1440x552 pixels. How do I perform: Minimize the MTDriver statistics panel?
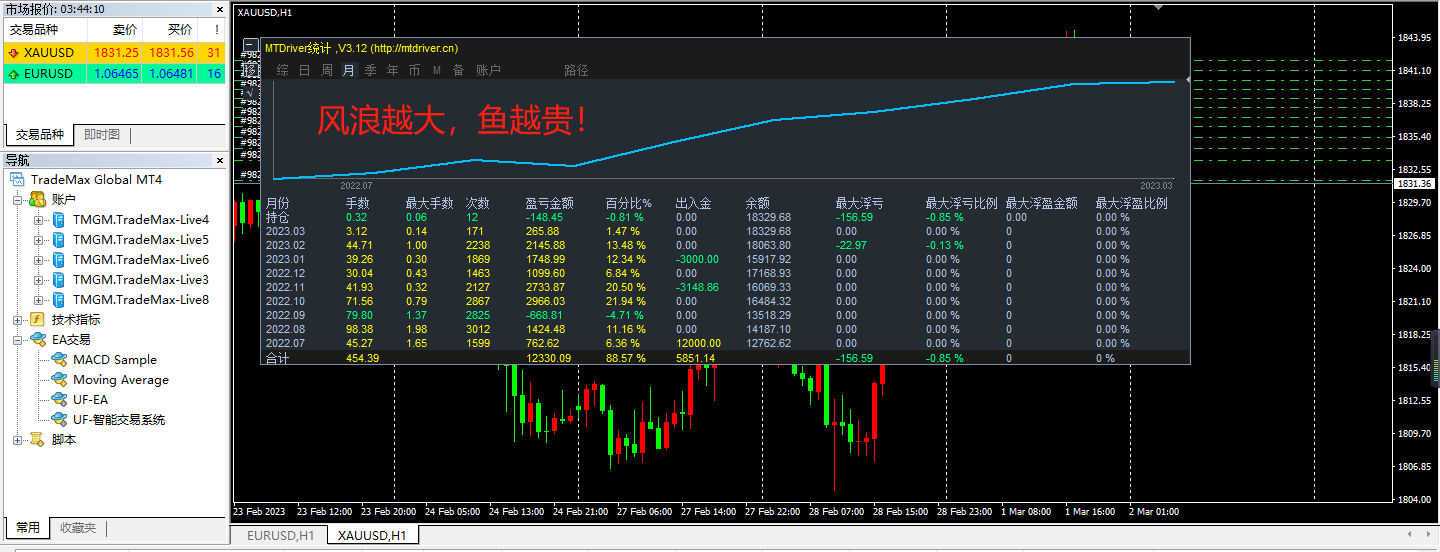point(251,45)
